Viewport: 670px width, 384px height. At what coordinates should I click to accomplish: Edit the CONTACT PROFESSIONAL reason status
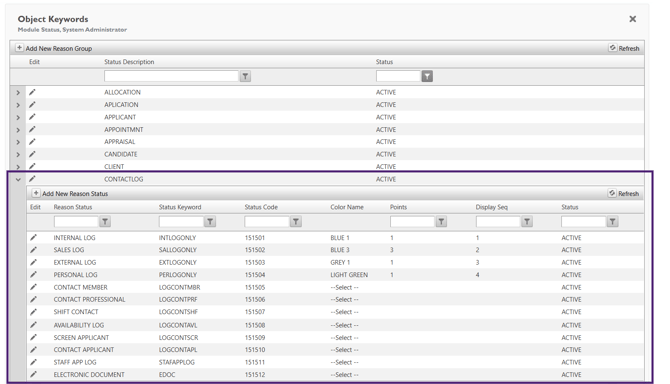pyautogui.click(x=33, y=299)
